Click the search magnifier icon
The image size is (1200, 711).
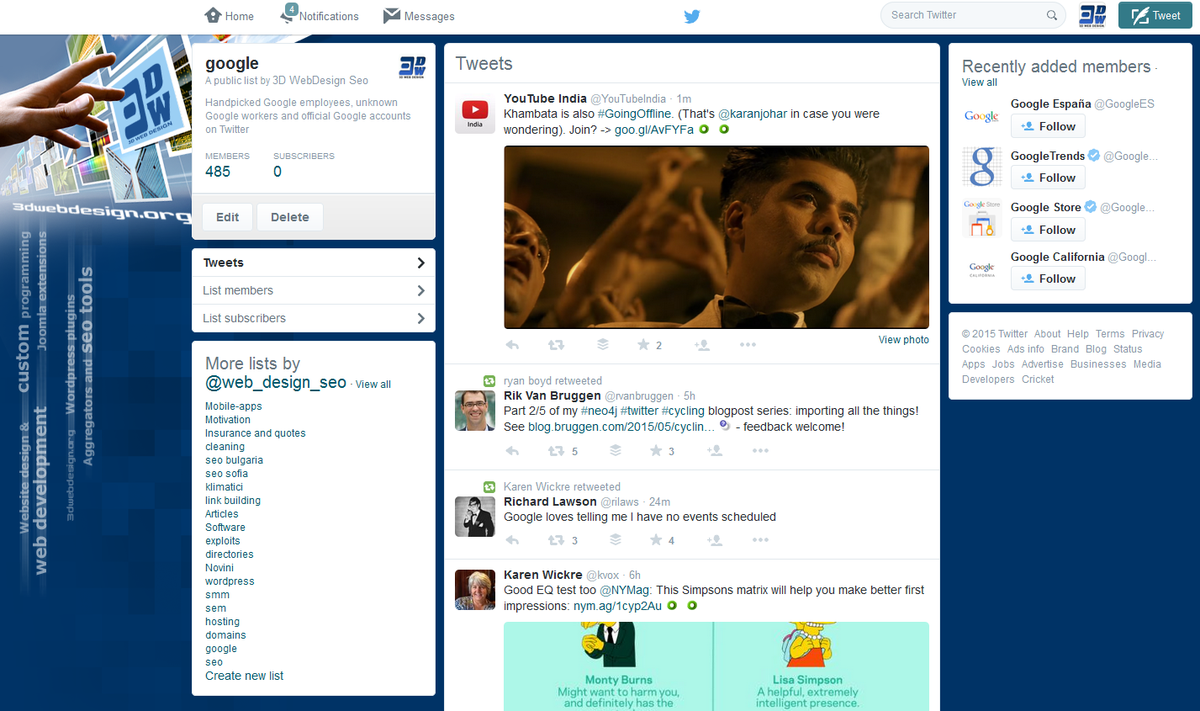click(1052, 15)
